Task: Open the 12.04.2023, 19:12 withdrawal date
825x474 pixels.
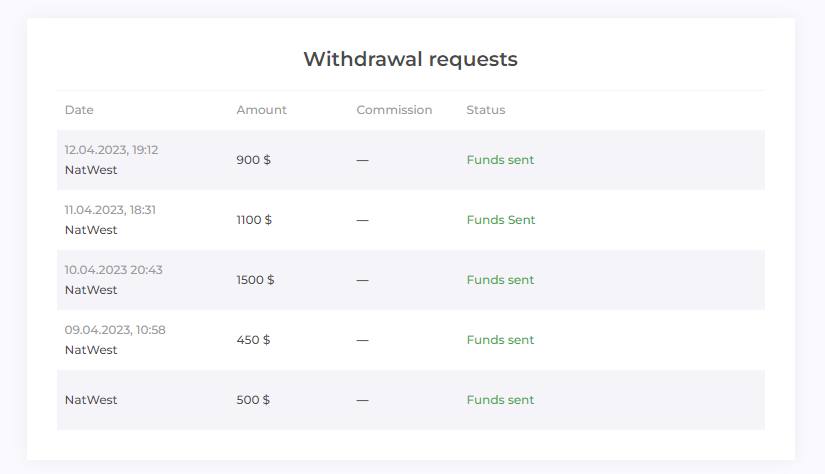Action: coord(111,150)
